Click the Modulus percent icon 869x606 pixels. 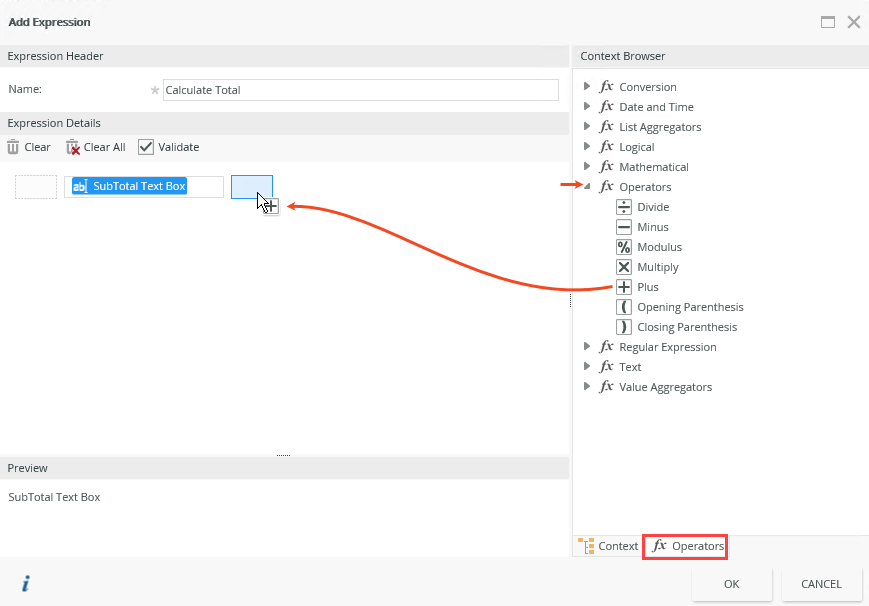[x=624, y=247]
